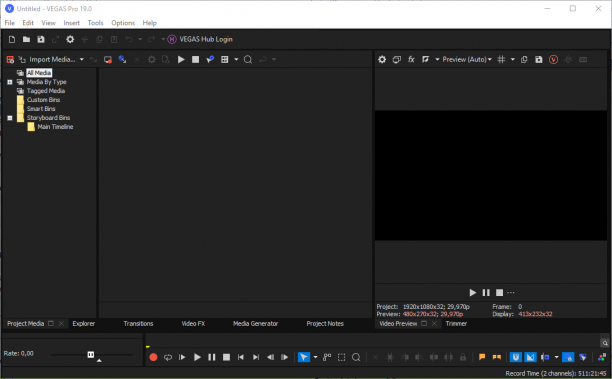Switch to the Trimmer tab
The image size is (612, 379).
456,324
